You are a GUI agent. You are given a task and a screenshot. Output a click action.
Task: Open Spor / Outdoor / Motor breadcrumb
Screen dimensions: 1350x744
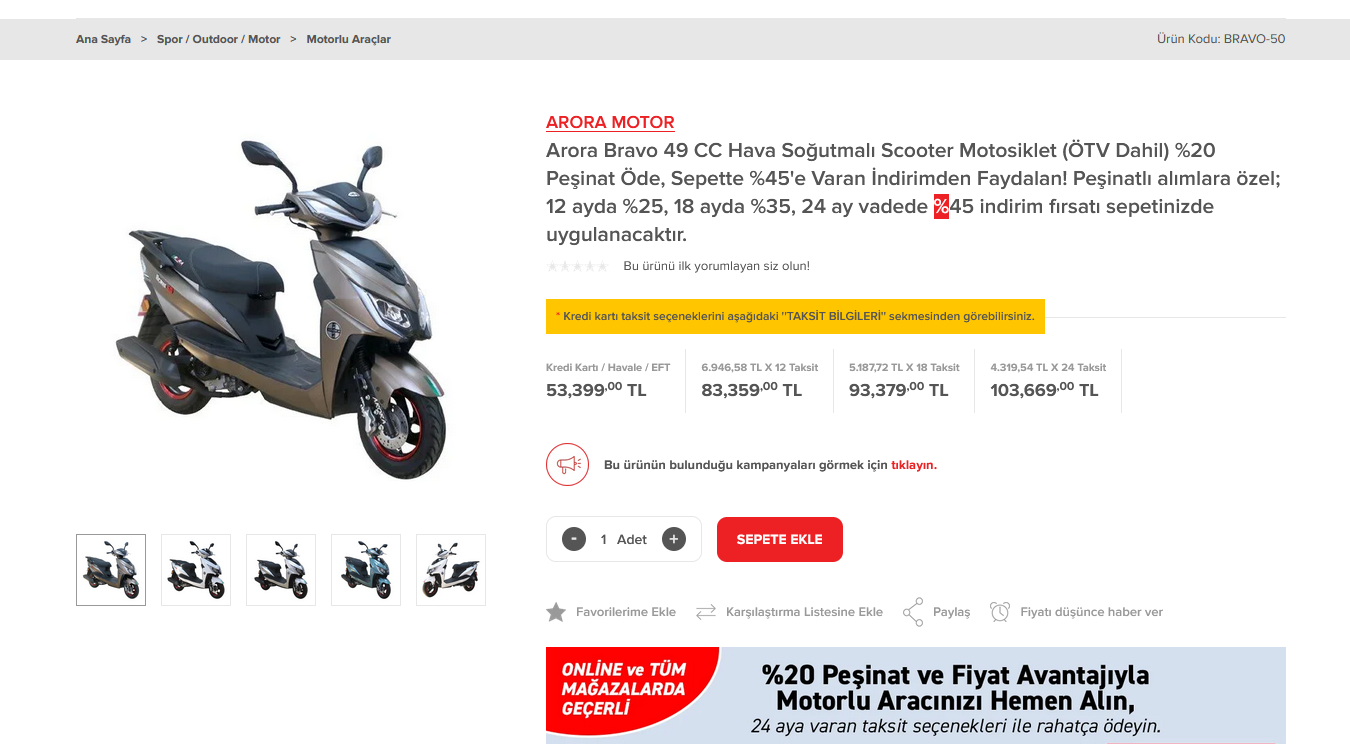coord(218,39)
